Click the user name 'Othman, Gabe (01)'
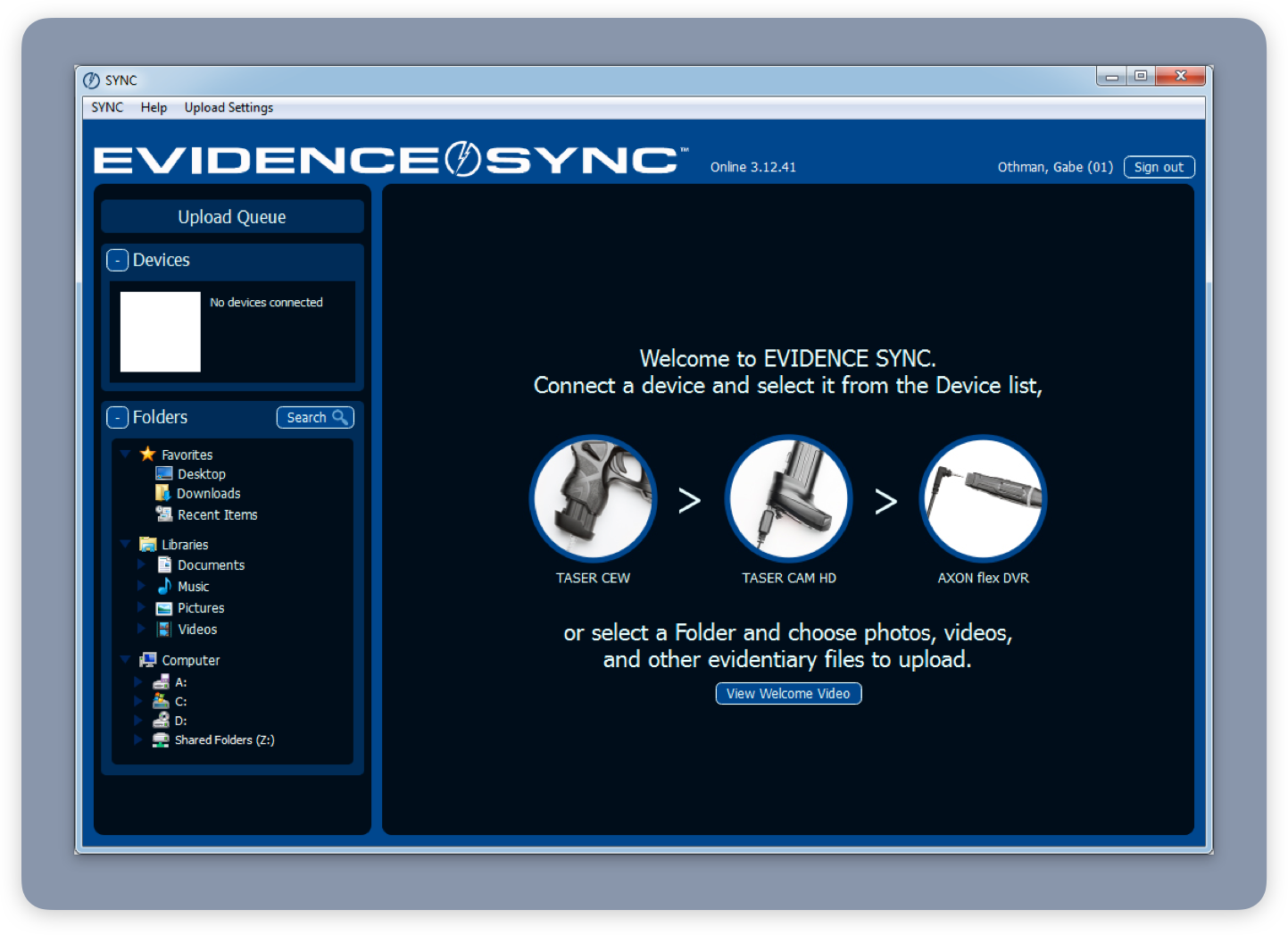1288x935 pixels. pos(1055,167)
